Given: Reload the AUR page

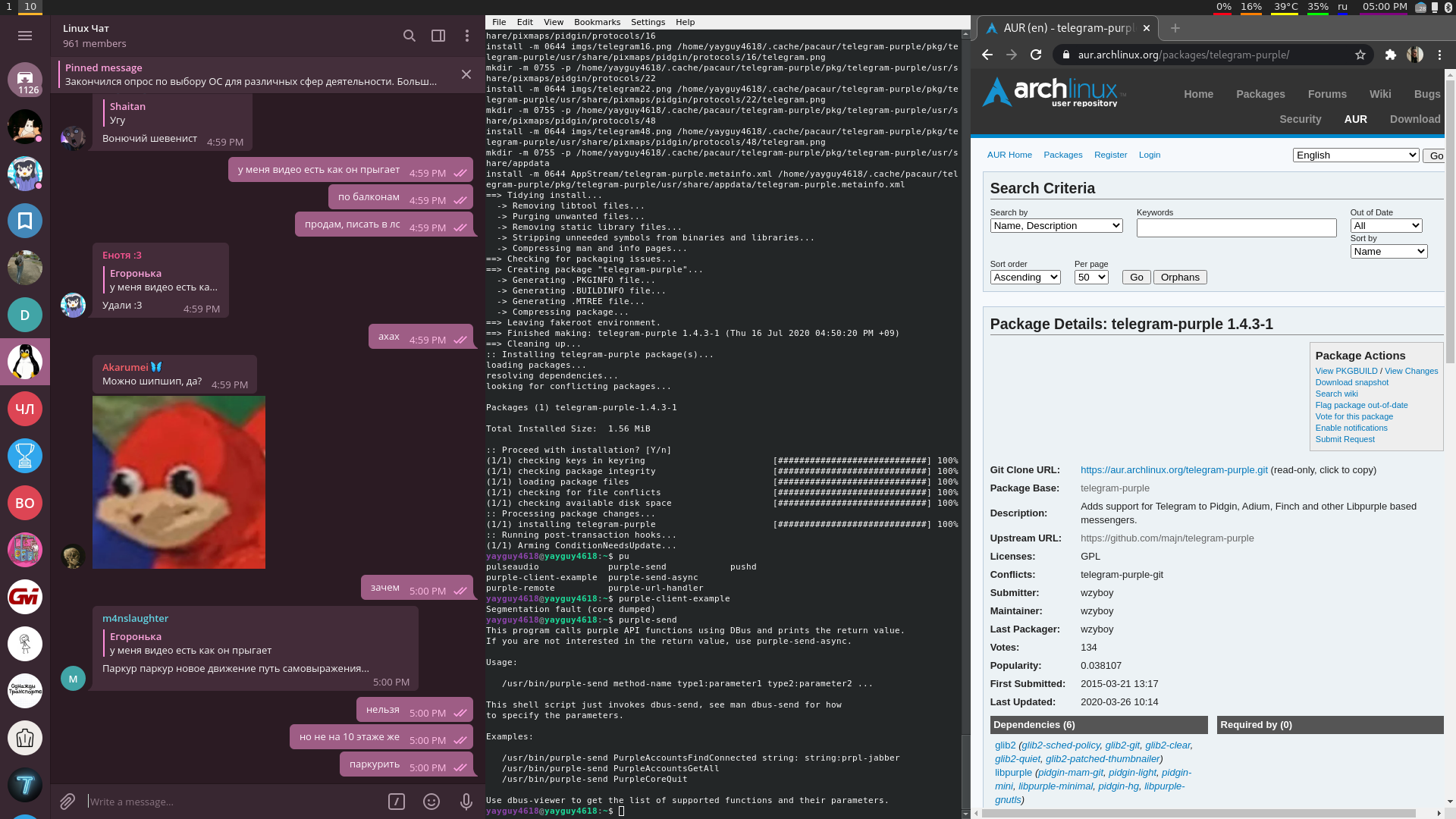Looking at the screenshot, I should (x=1036, y=55).
